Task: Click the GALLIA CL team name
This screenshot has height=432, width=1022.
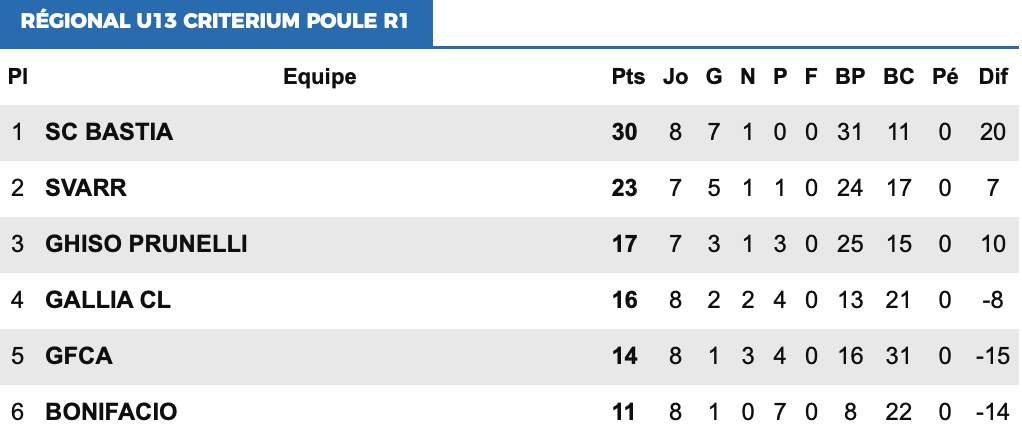Action: tap(108, 300)
